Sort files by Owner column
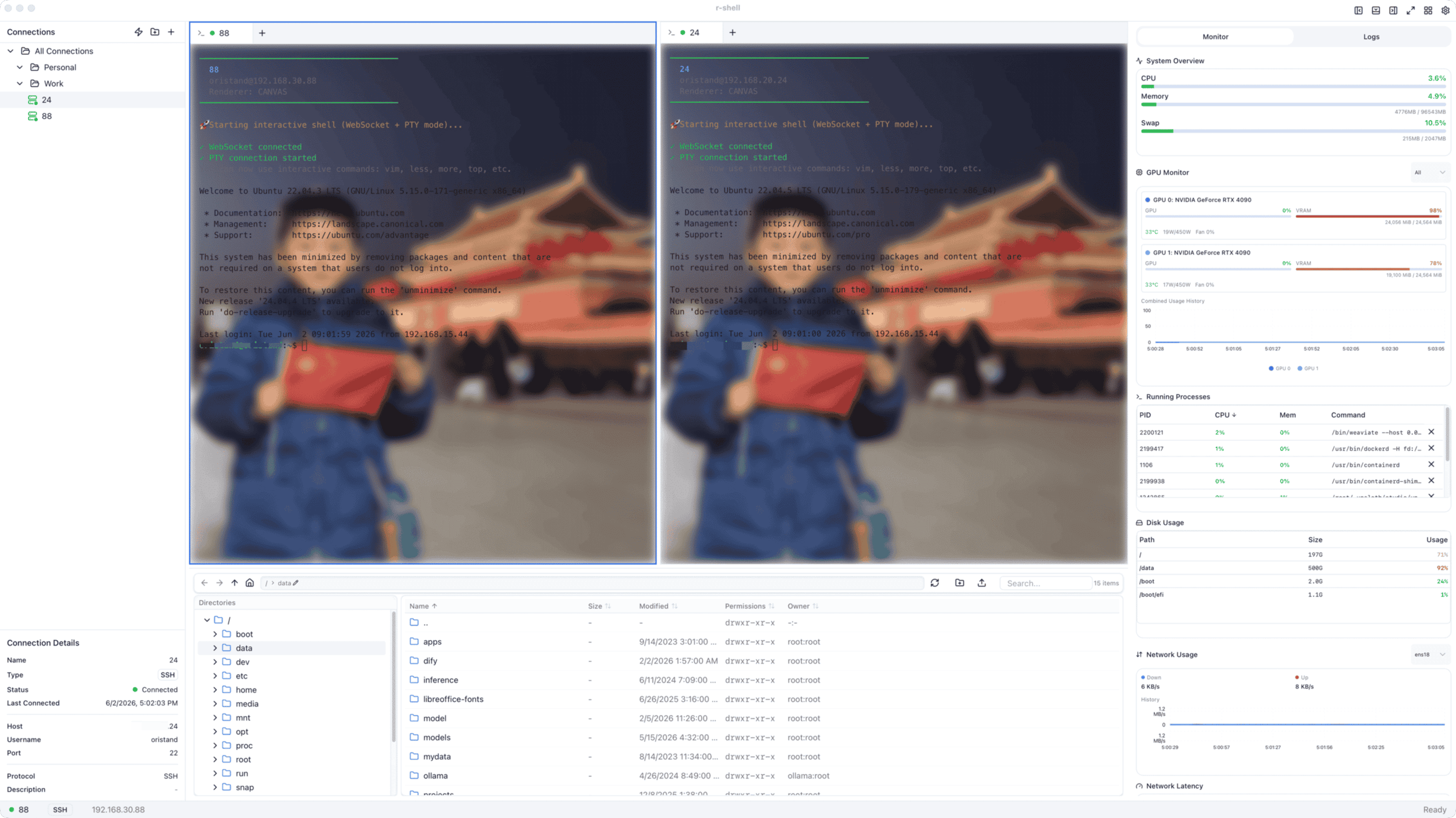 click(803, 606)
